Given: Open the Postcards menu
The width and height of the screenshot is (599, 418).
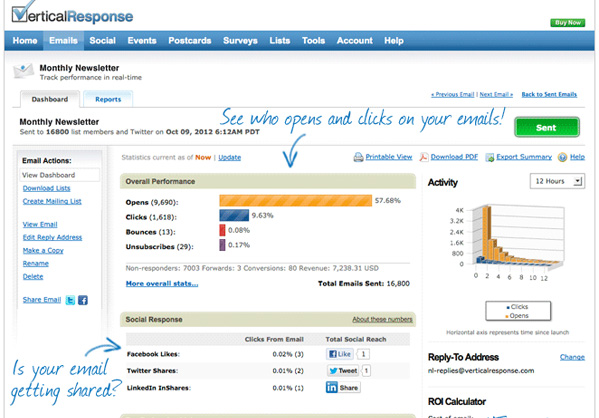Looking at the screenshot, I should coord(190,41).
